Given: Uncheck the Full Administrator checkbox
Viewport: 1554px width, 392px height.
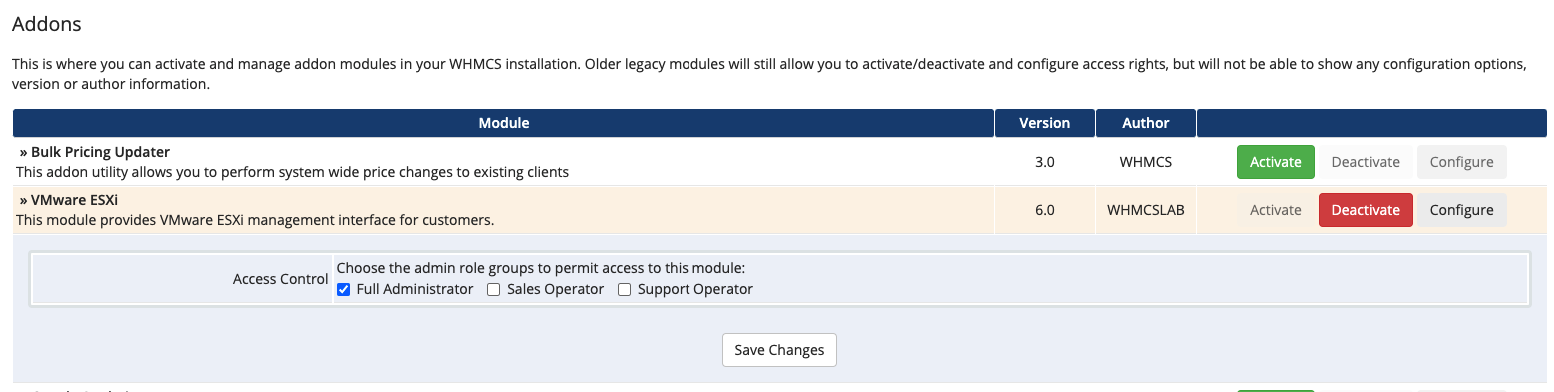Looking at the screenshot, I should click(x=344, y=290).
